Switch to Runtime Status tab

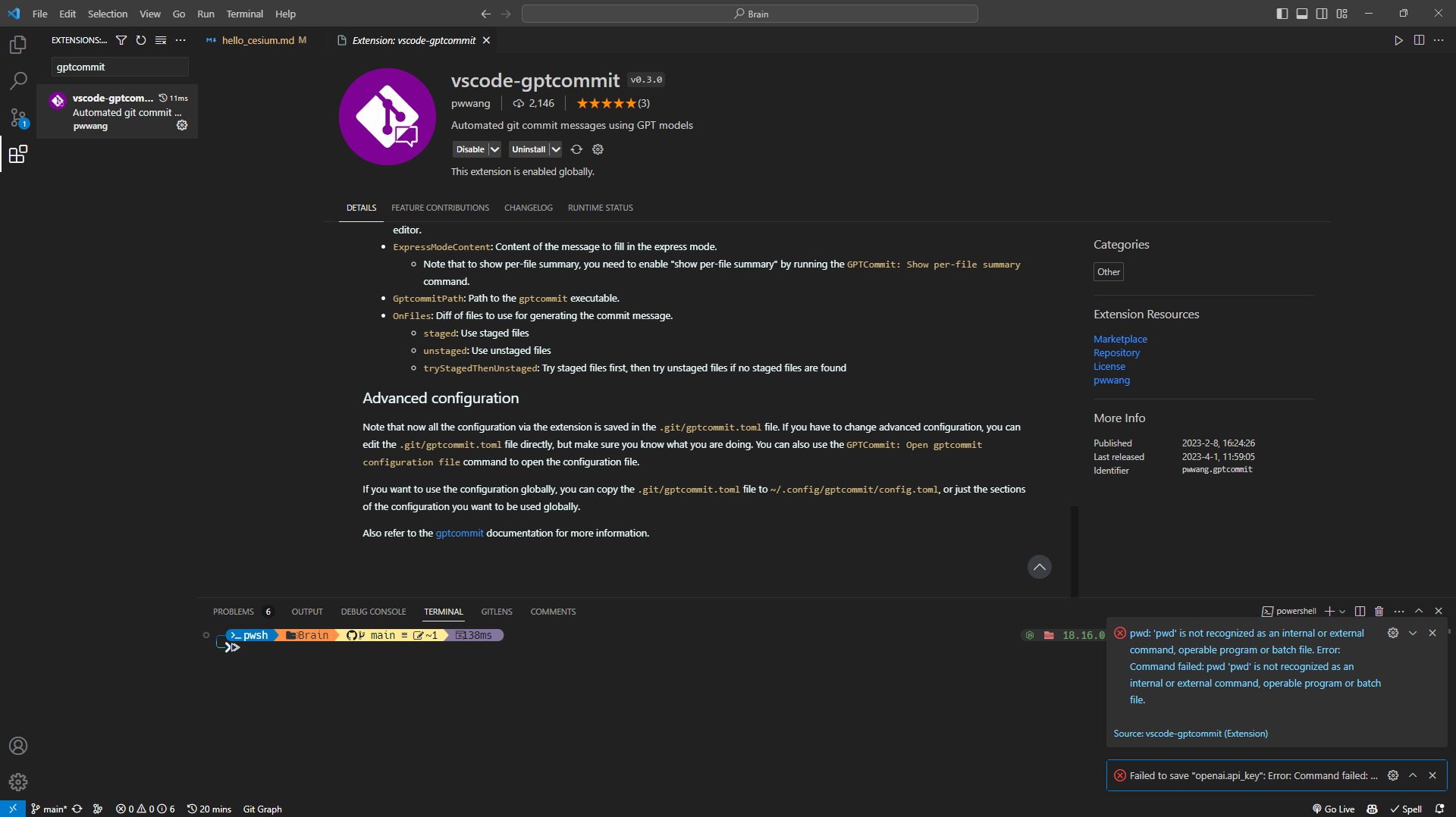pos(601,208)
